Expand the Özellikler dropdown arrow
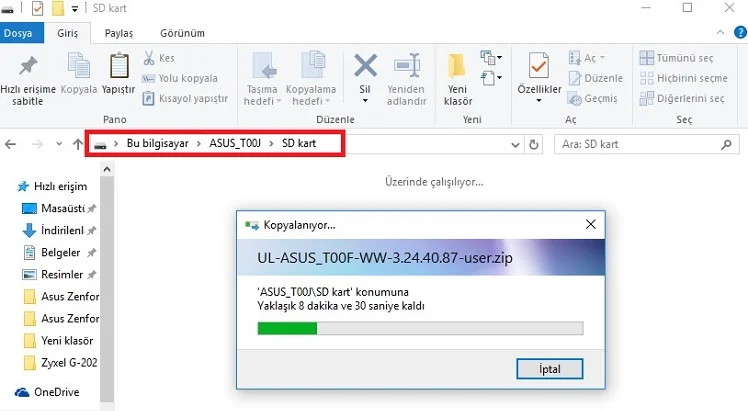The height and width of the screenshot is (411, 748). pos(539,101)
